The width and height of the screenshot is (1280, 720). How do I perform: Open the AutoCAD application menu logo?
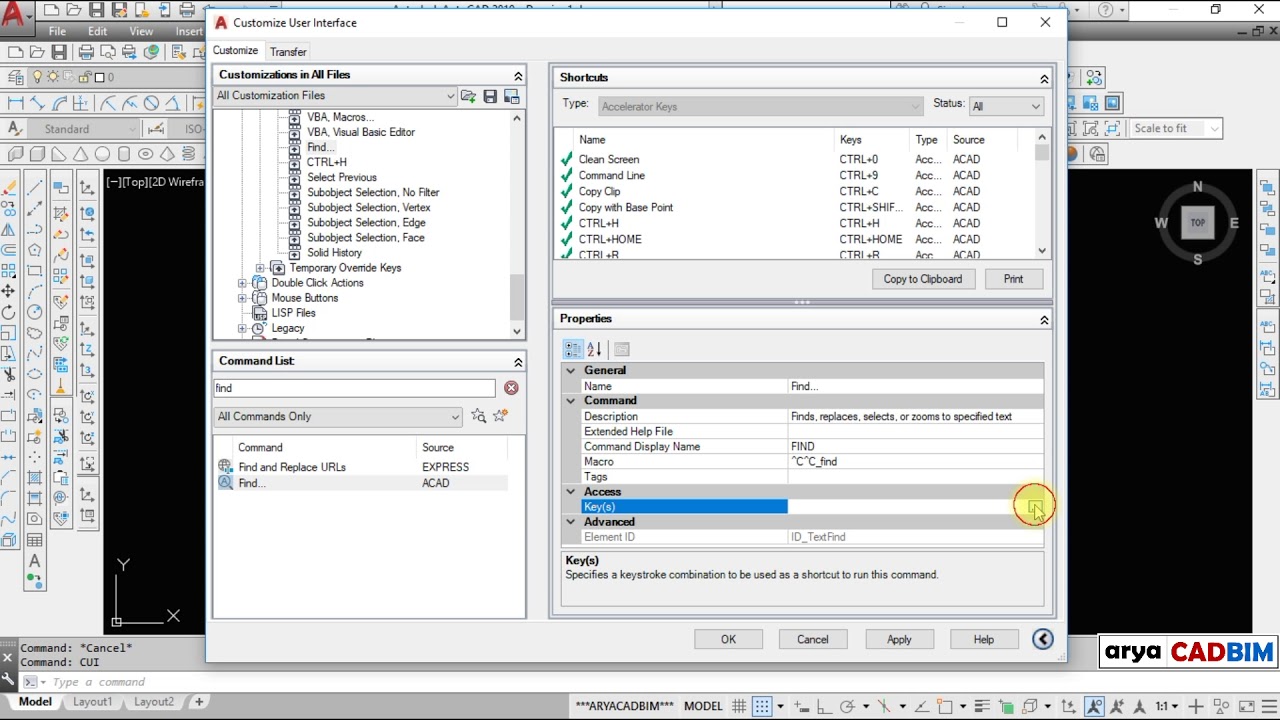[x=13, y=15]
